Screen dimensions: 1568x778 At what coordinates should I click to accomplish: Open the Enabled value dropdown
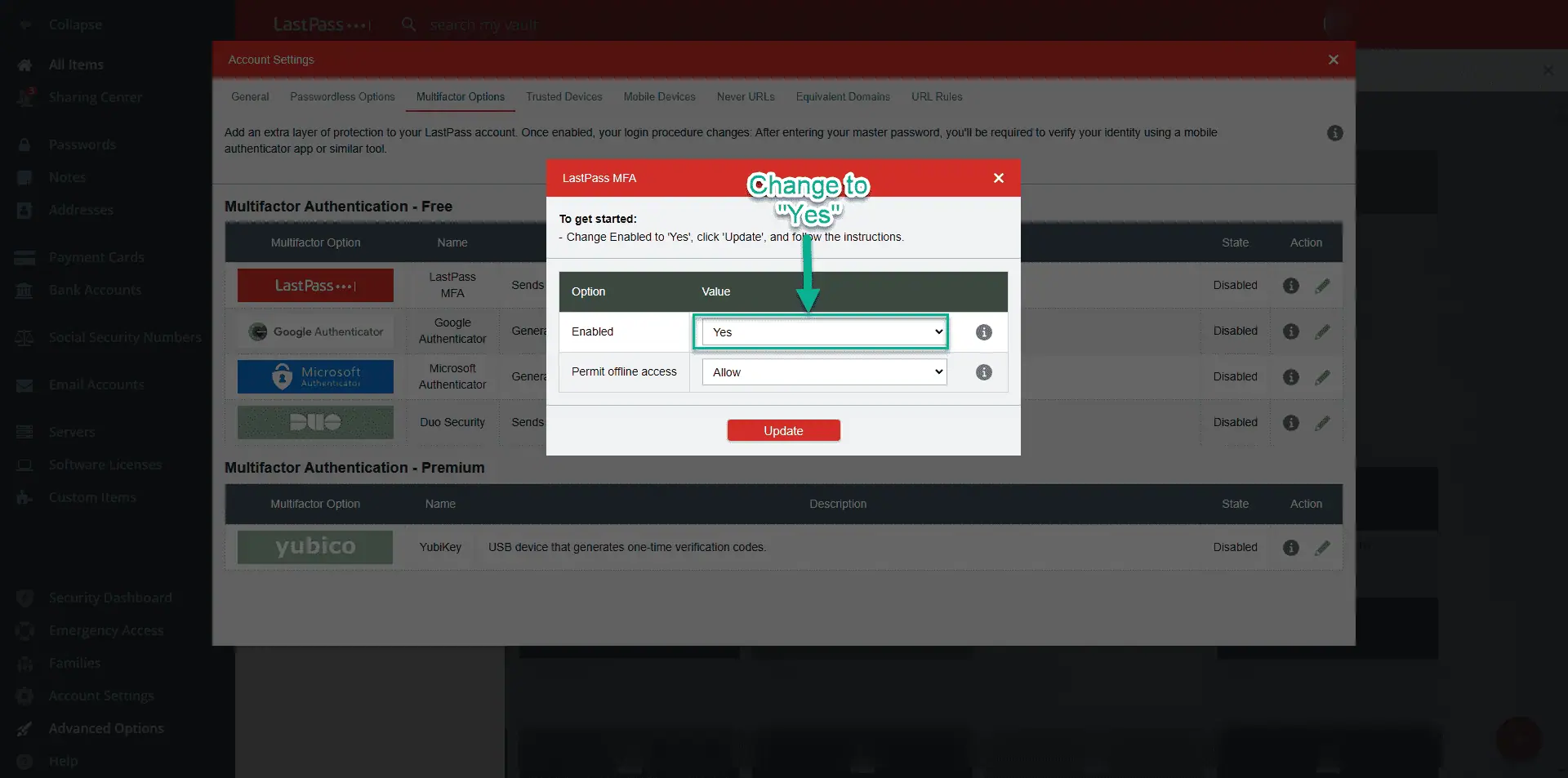(823, 332)
